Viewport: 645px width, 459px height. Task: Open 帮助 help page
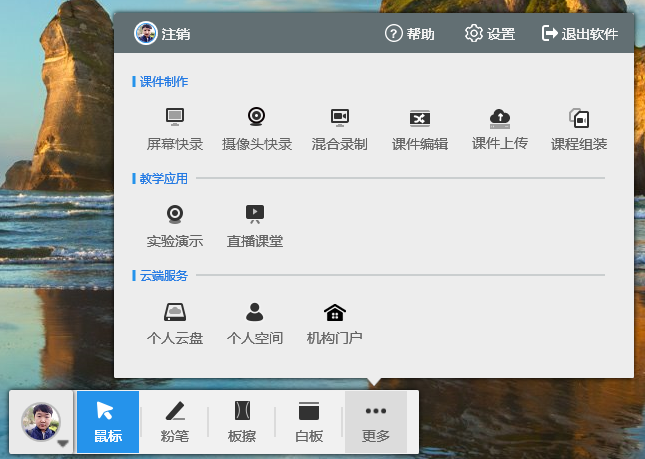point(409,34)
